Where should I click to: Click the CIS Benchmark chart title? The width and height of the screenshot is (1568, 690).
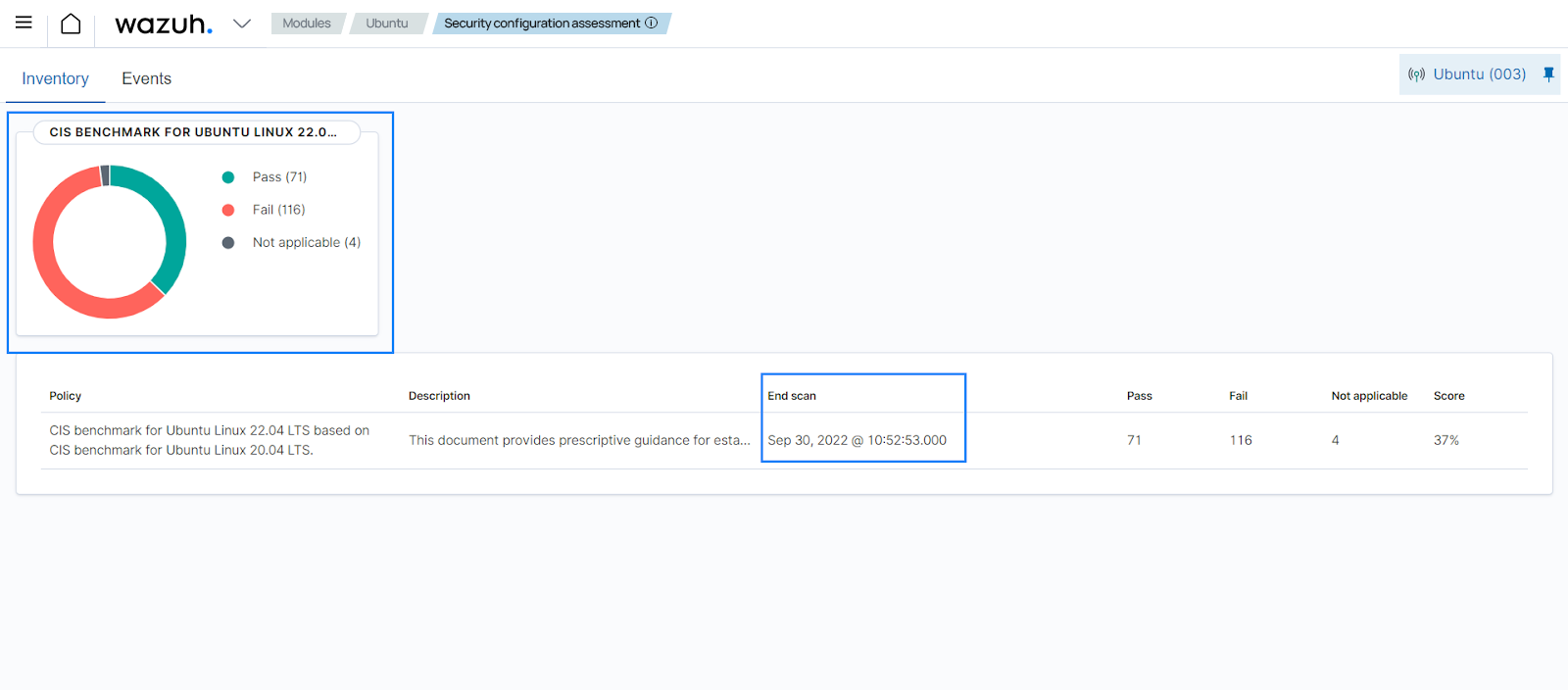tap(193, 132)
